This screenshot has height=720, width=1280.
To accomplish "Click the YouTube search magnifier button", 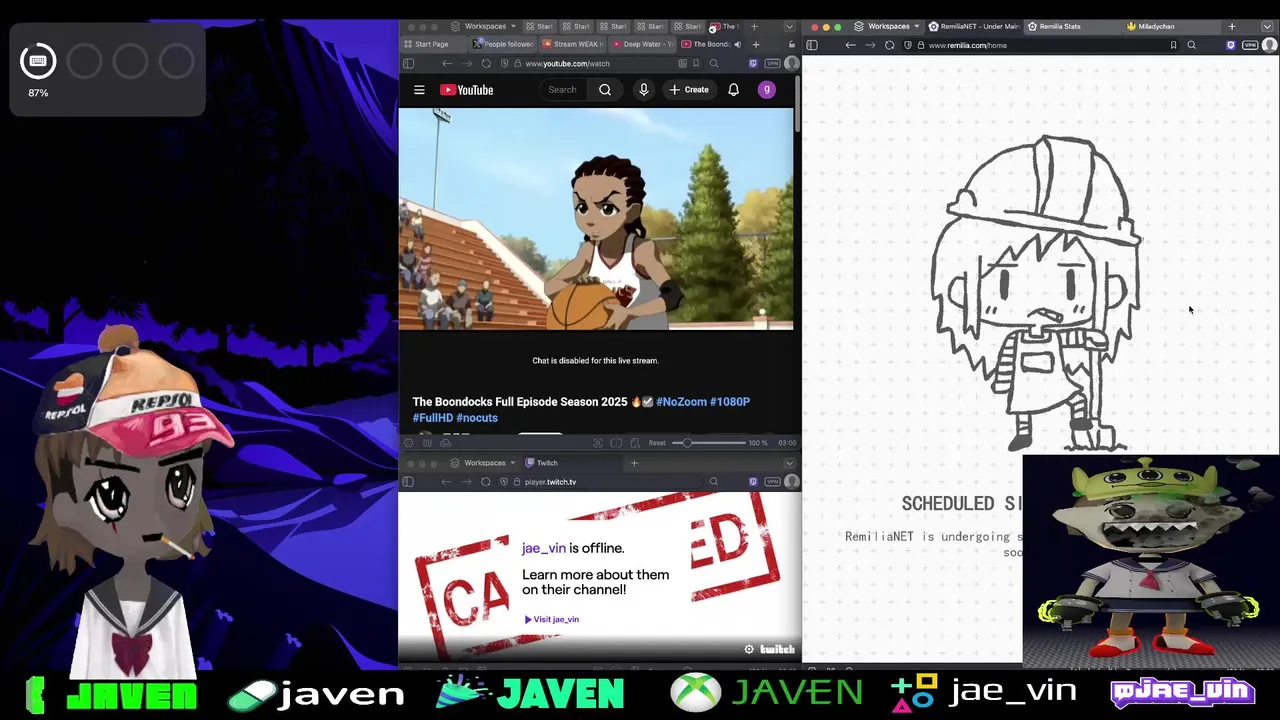I will pyautogui.click(x=605, y=90).
